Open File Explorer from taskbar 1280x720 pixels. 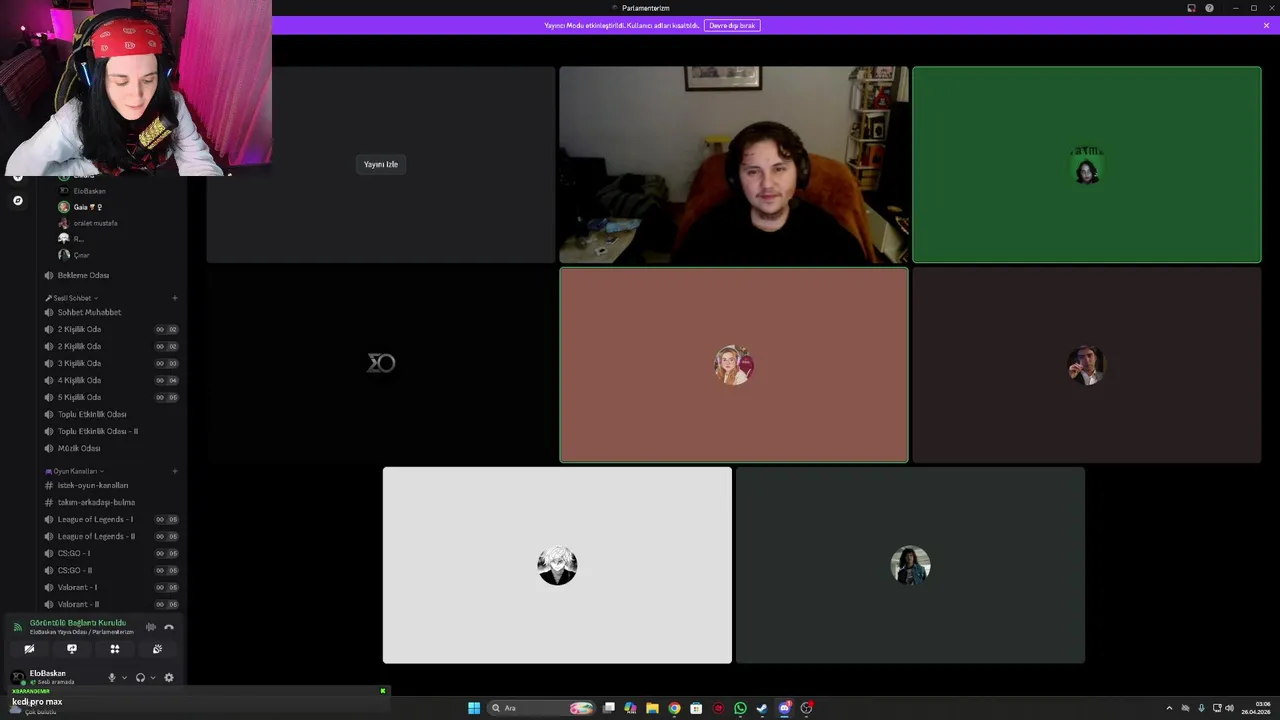[x=652, y=708]
